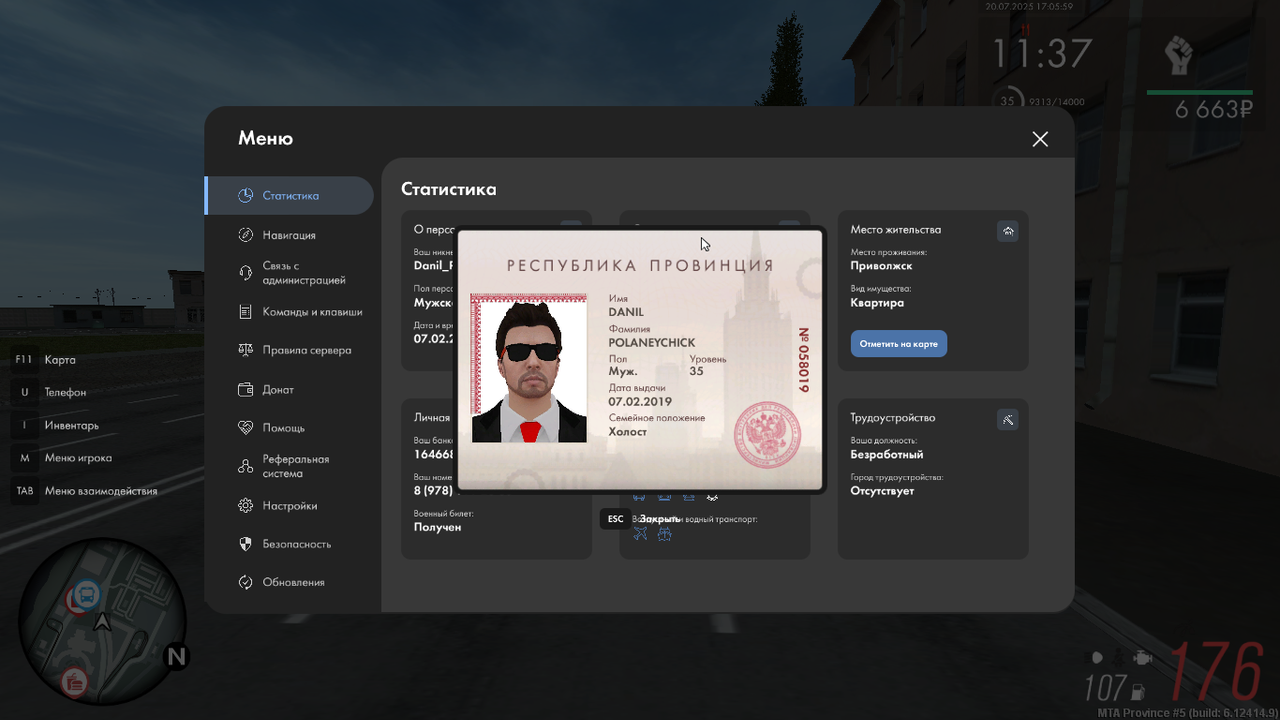Click the airplane transport license icon
Image resolution: width=1280 pixels, height=720 pixels.
click(x=640, y=534)
